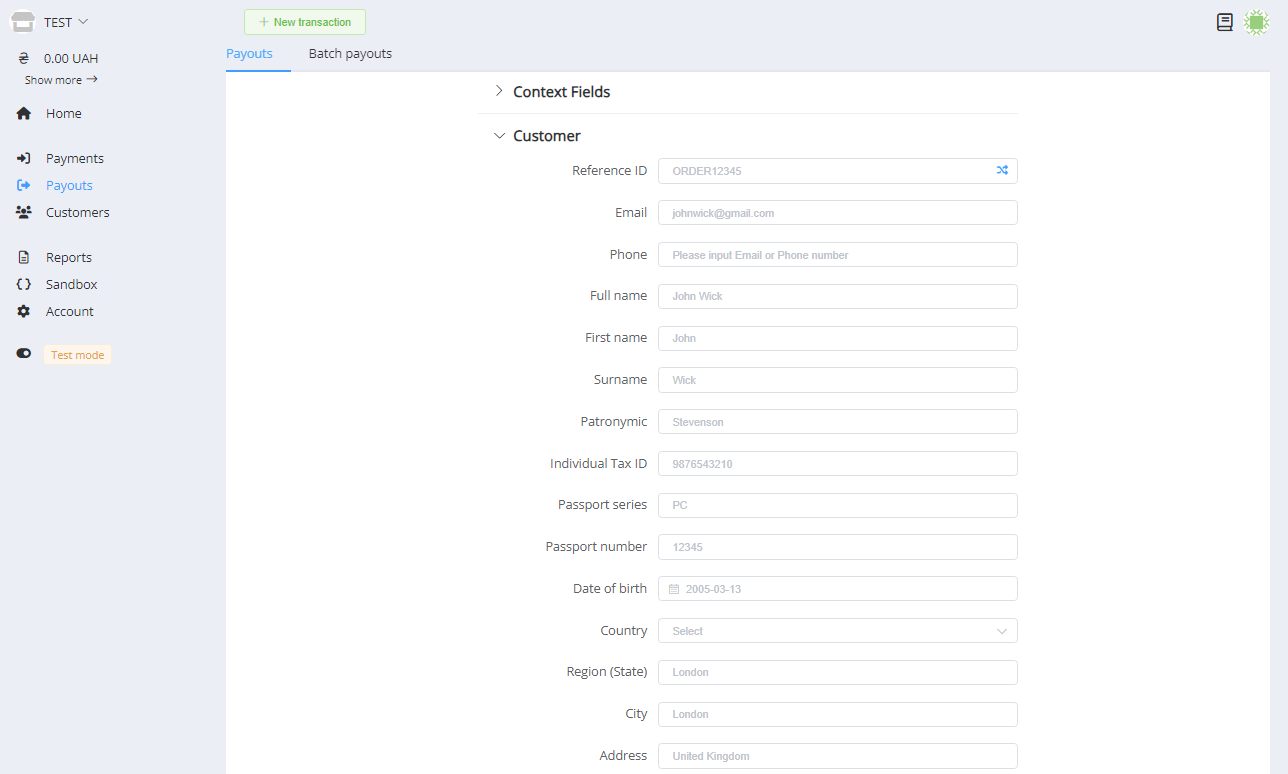1288x774 pixels.
Task: Expand the Context Fields section
Action: pyautogui.click(x=561, y=92)
